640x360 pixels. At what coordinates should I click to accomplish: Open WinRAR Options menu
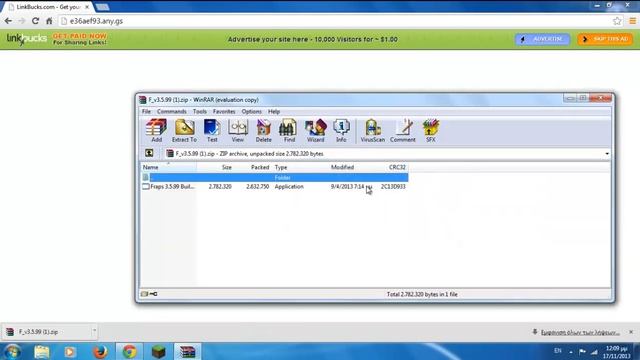click(251, 111)
